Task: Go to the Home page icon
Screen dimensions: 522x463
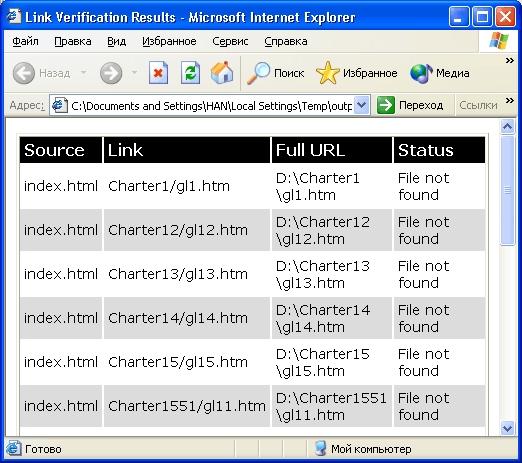Action: click(x=222, y=72)
